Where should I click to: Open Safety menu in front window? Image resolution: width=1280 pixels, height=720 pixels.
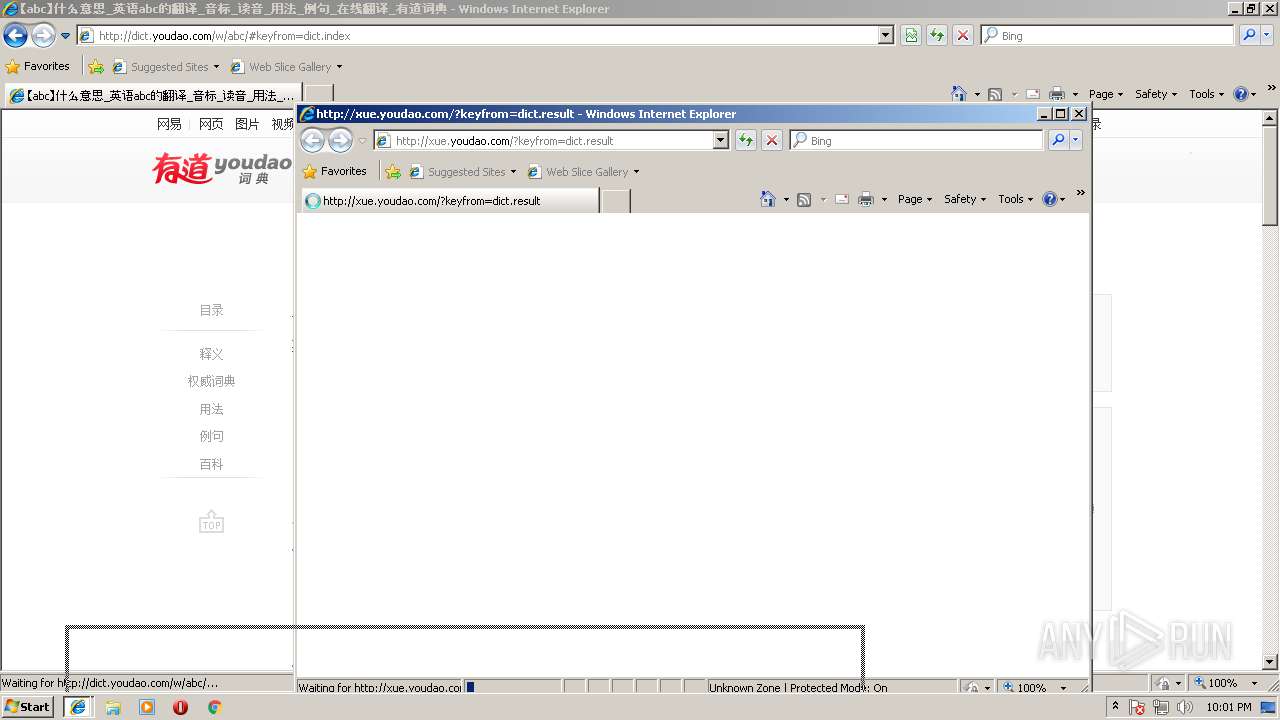(x=965, y=199)
